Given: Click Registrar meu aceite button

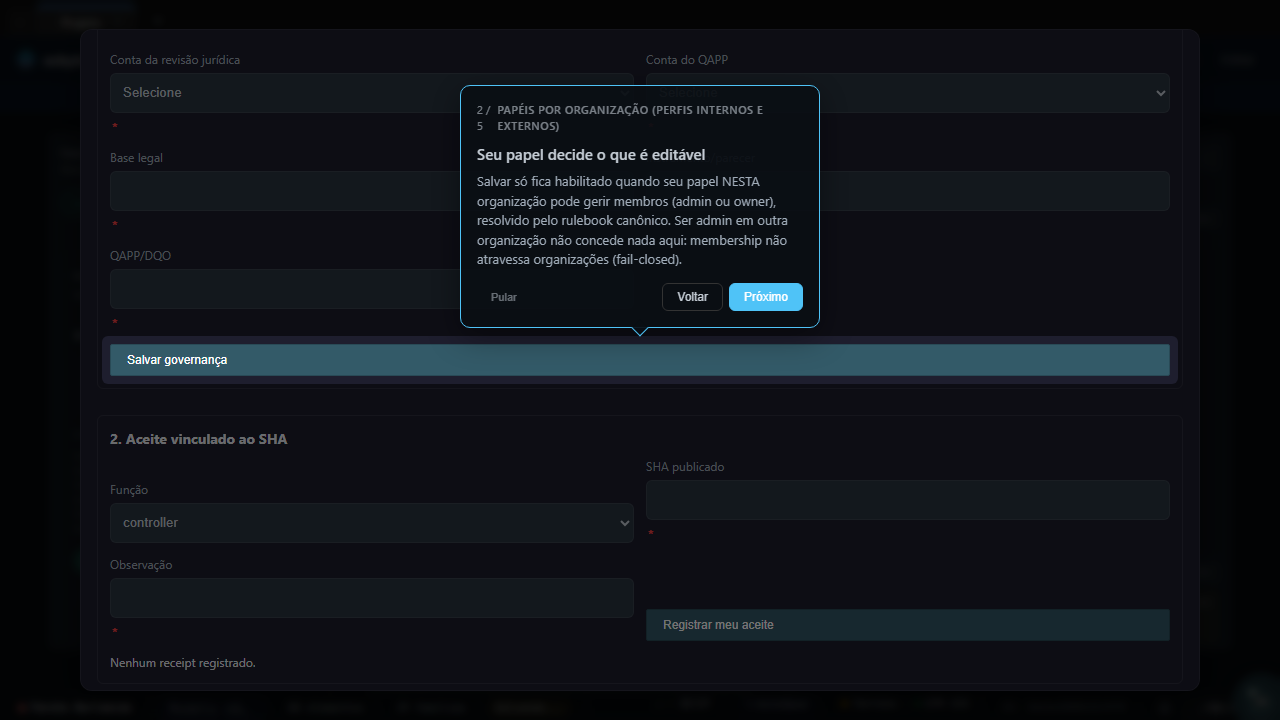Looking at the screenshot, I should coord(907,625).
